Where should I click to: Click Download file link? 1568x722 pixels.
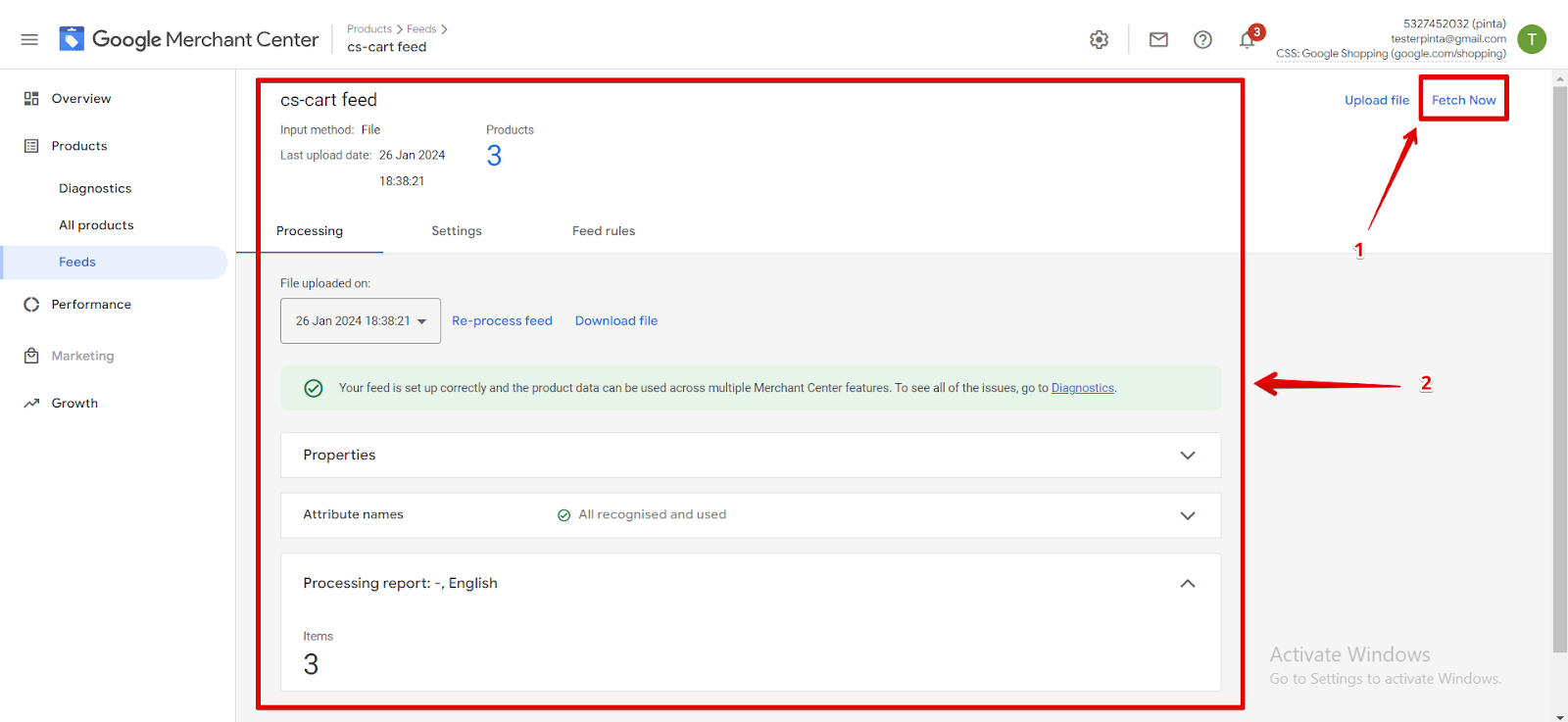point(616,320)
